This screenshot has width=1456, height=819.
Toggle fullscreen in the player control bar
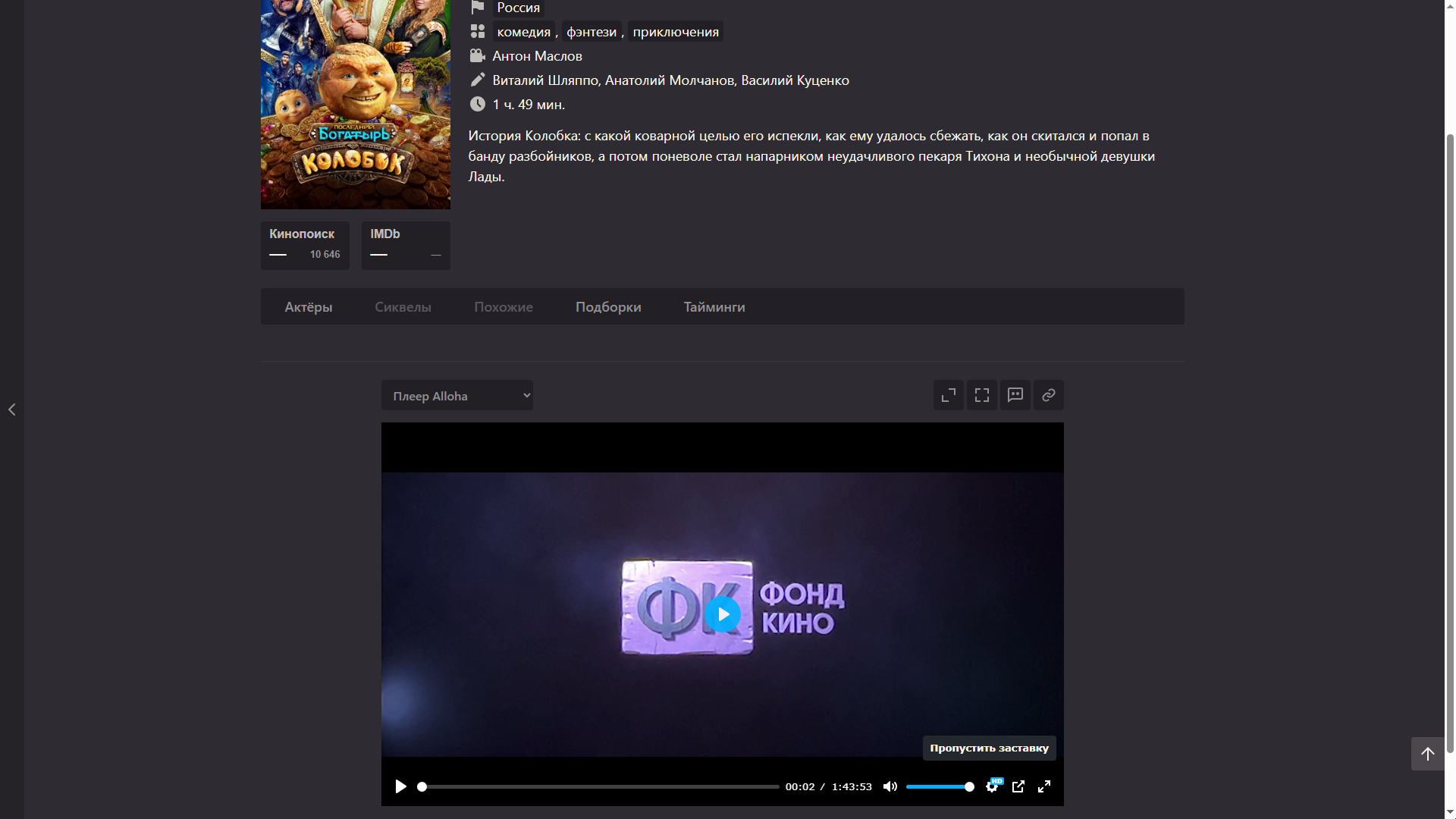coord(1044,786)
